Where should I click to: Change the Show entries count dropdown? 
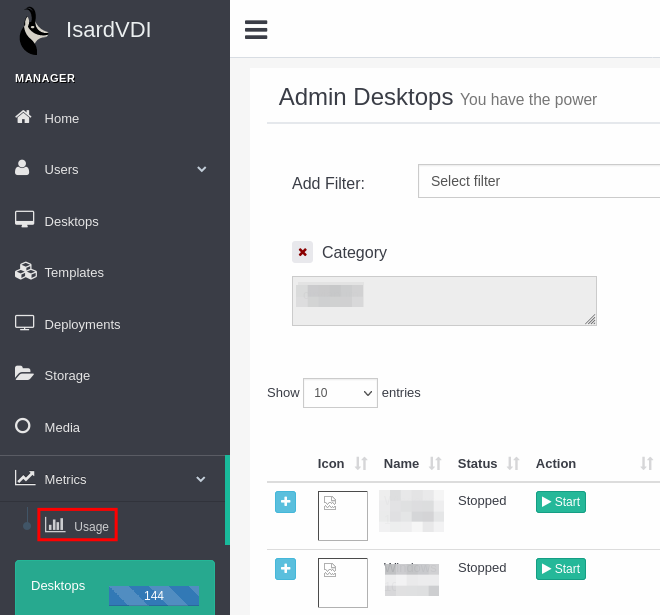340,393
